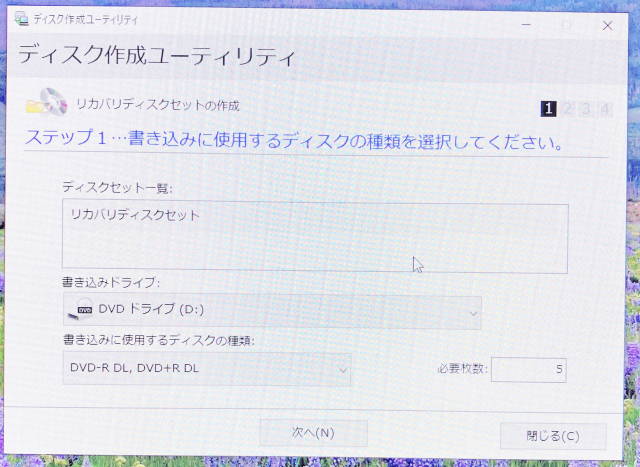Click the disc creation utility title bar icon
This screenshot has width=640, height=467.
[21, 19]
